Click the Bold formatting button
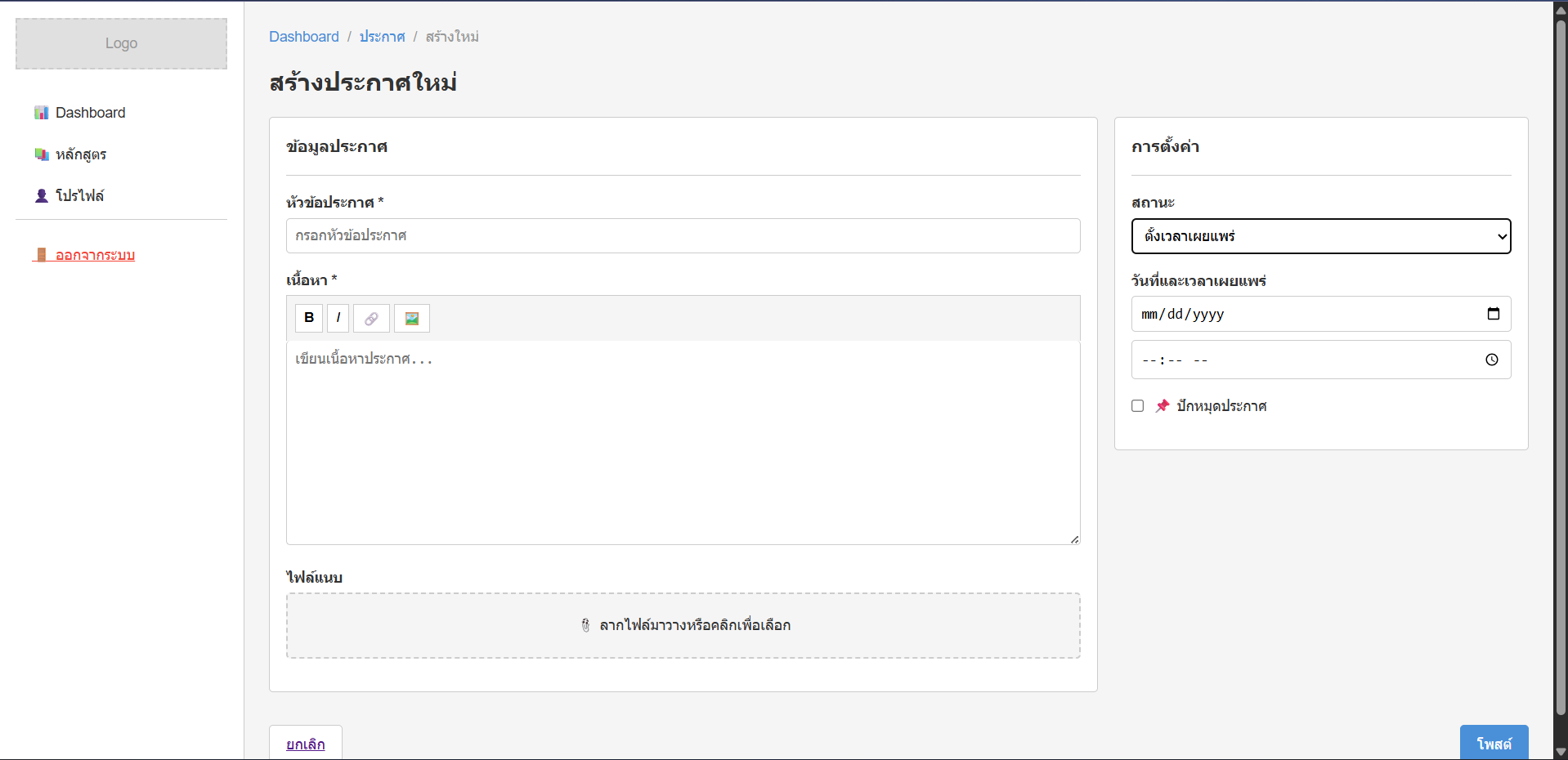1568x760 pixels. (x=309, y=318)
